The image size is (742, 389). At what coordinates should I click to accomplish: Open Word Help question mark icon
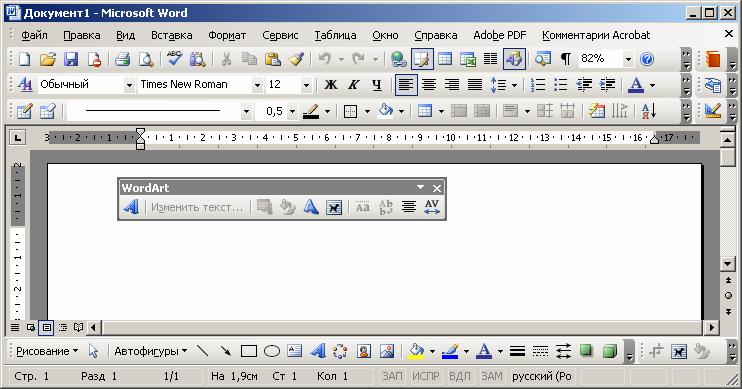[x=647, y=59]
